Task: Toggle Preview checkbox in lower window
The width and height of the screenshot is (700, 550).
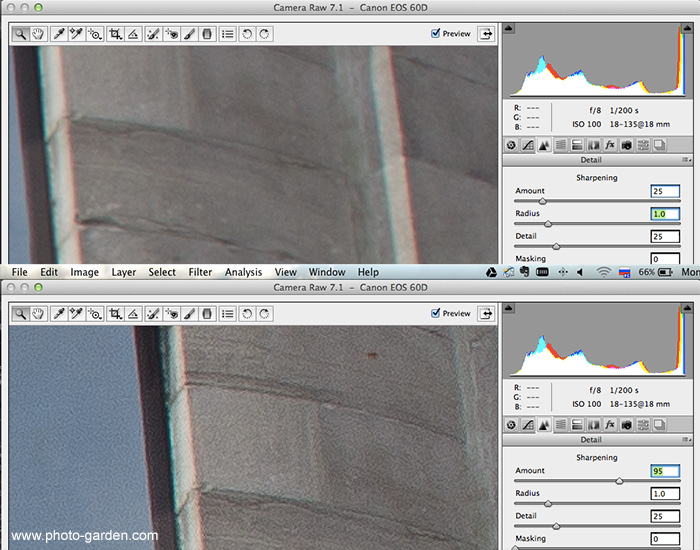Action: coord(436,313)
